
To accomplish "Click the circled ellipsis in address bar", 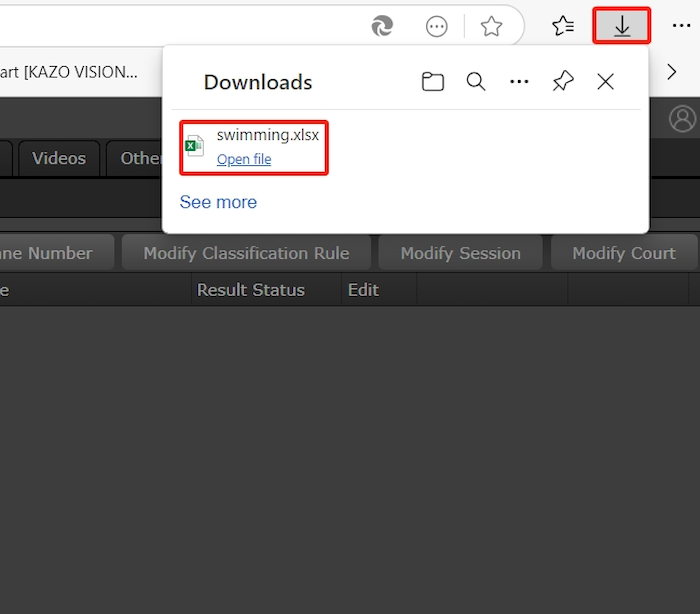I will tap(437, 27).
